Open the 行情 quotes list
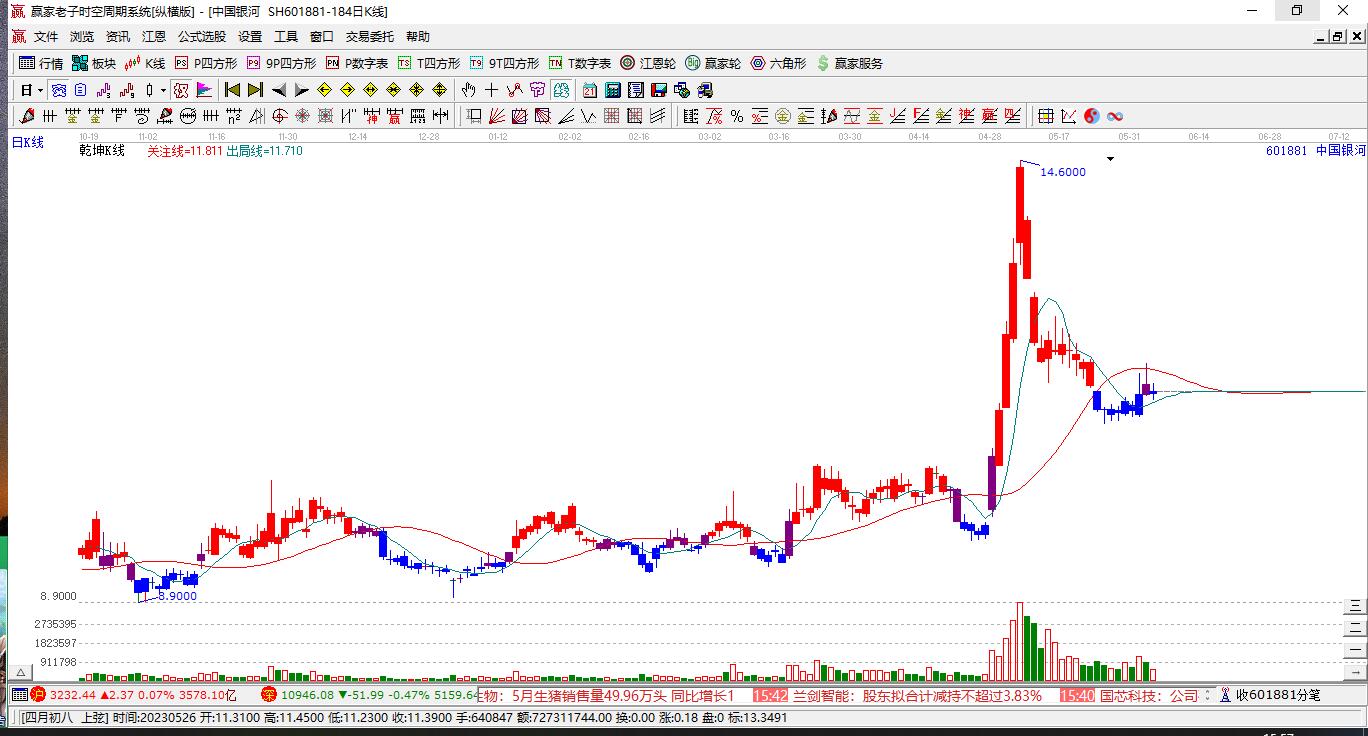 (41, 63)
